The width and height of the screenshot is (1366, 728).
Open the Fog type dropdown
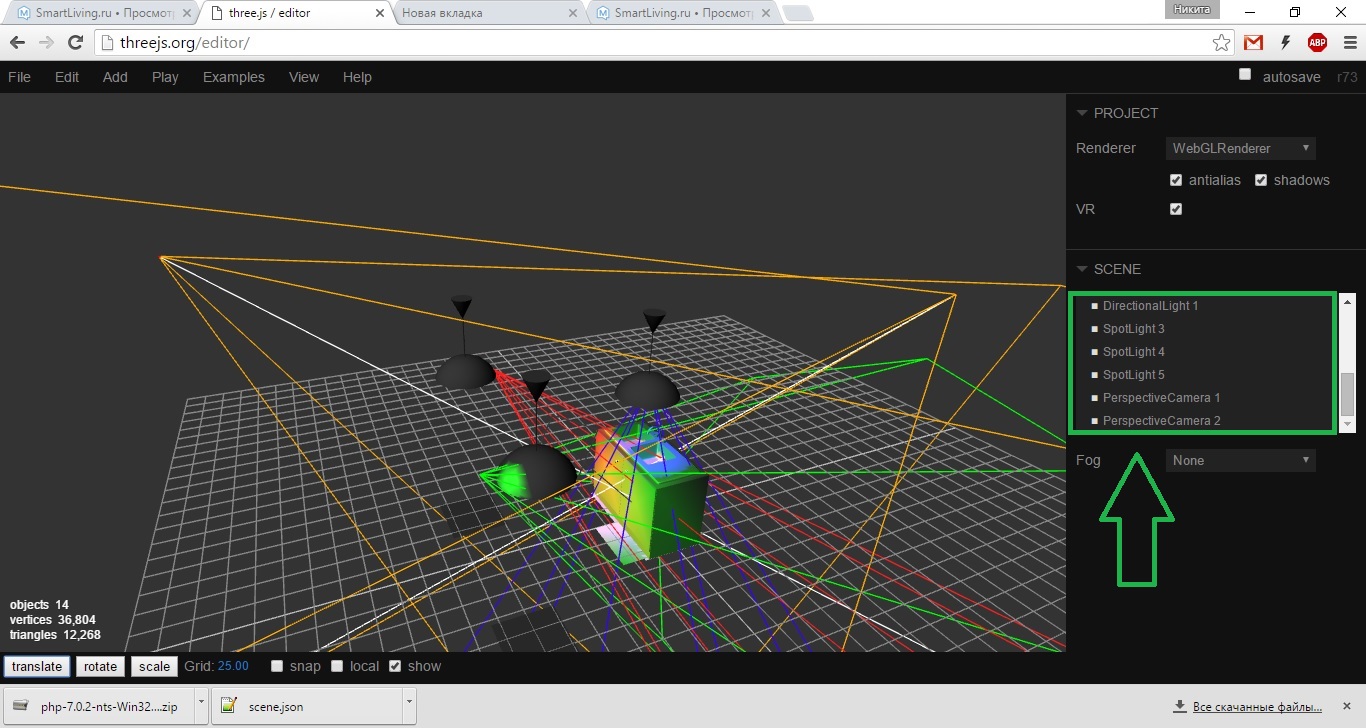1240,460
